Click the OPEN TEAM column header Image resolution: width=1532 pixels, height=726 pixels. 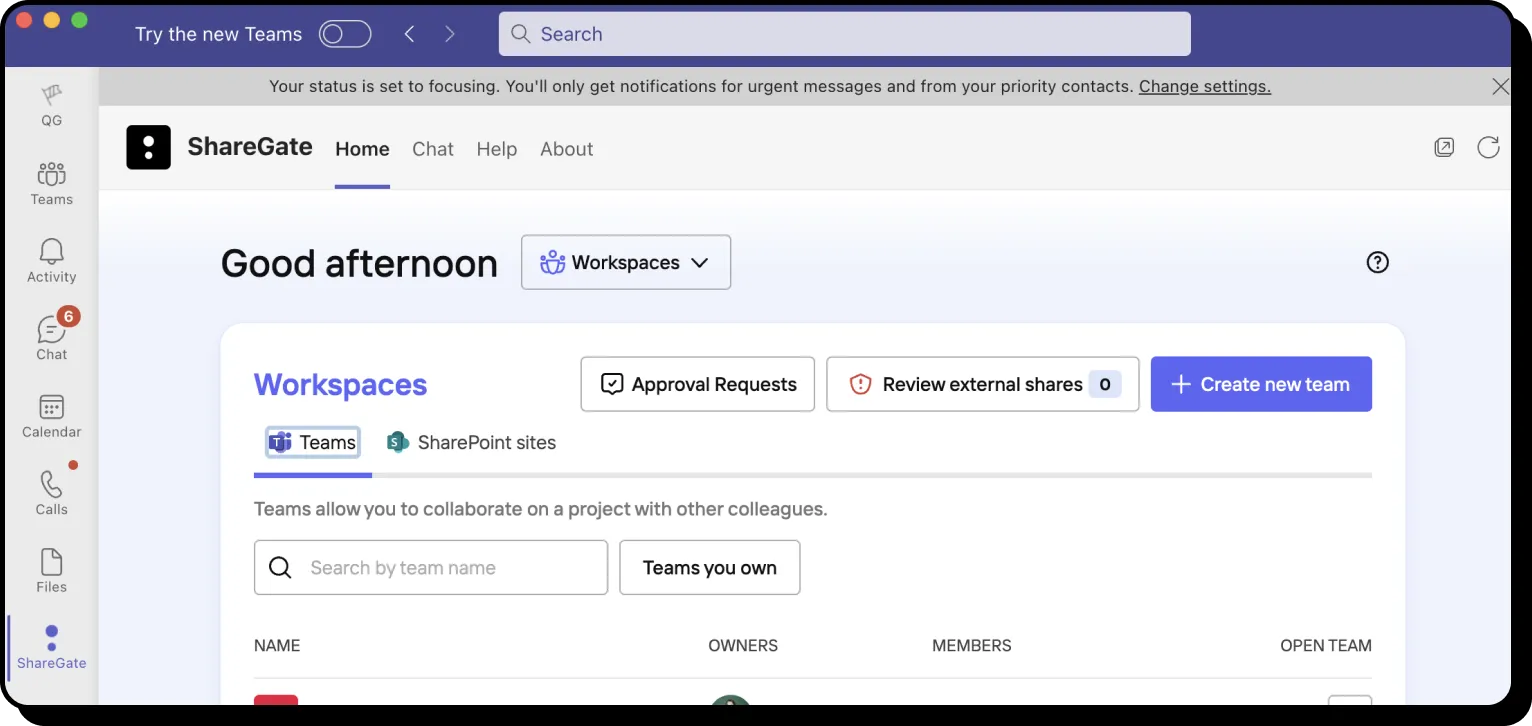1326,646
